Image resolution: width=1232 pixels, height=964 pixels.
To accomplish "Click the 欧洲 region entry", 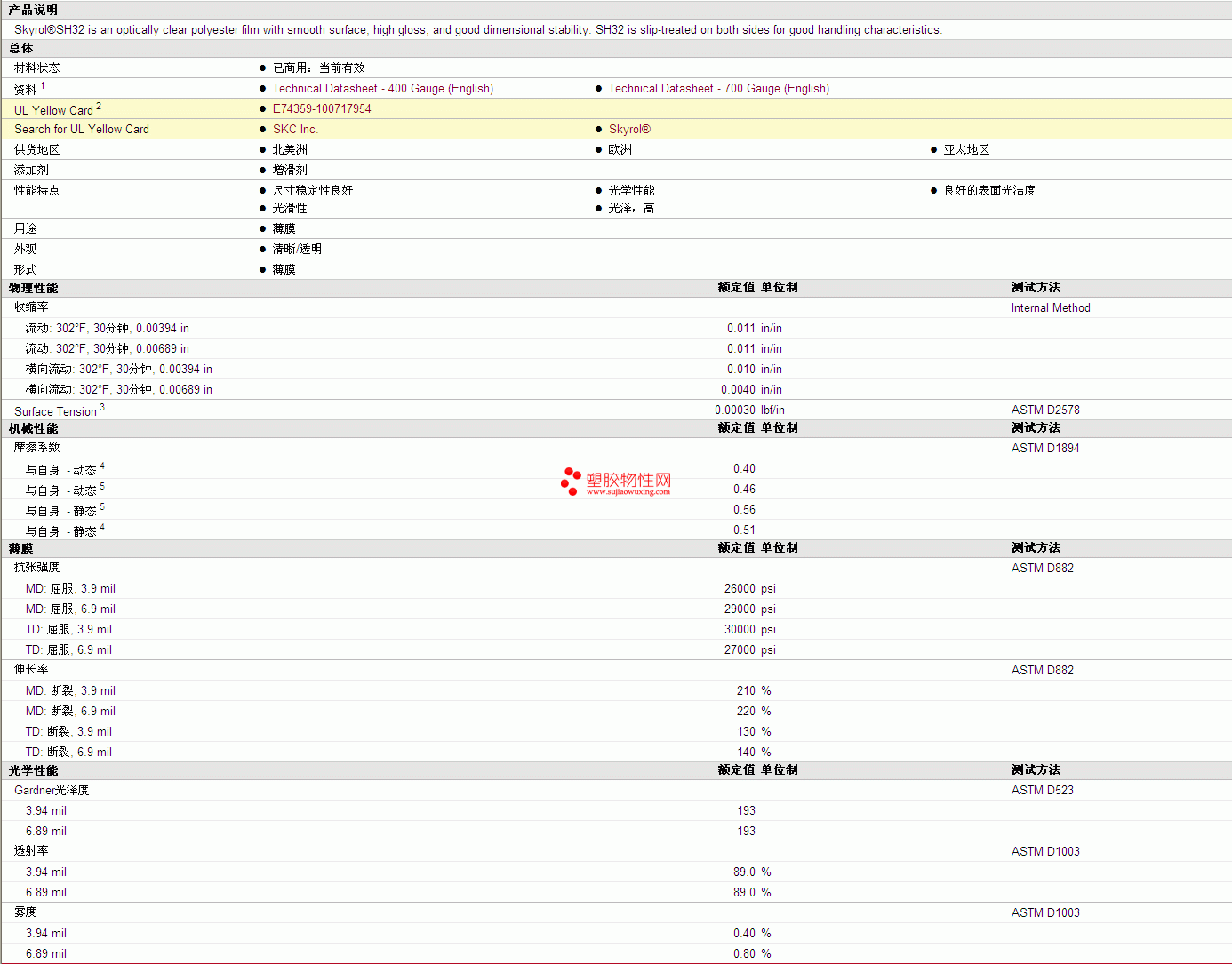I will click(x=620, y=149).
